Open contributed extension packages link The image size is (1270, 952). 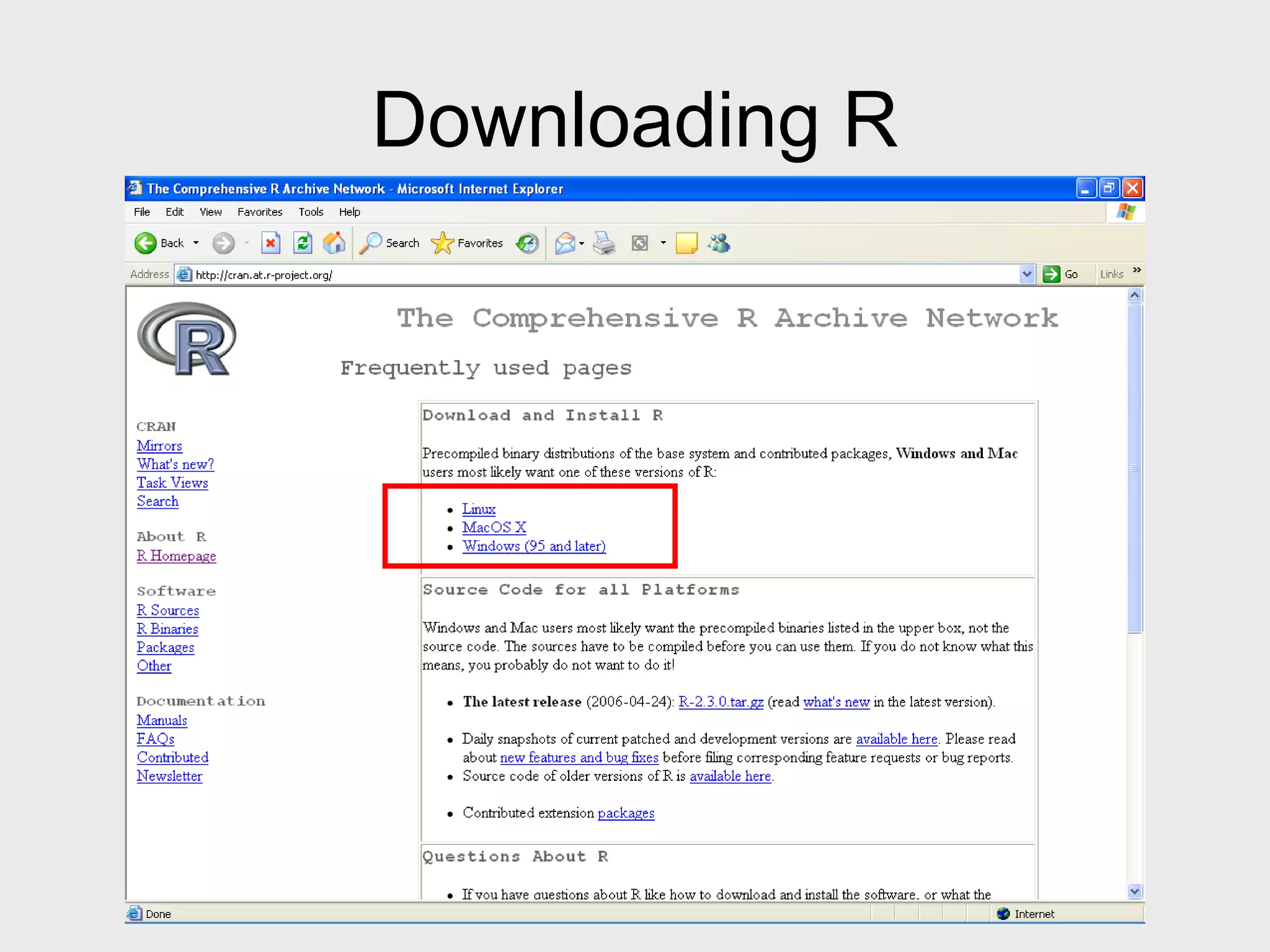click(x=626, y=813)
